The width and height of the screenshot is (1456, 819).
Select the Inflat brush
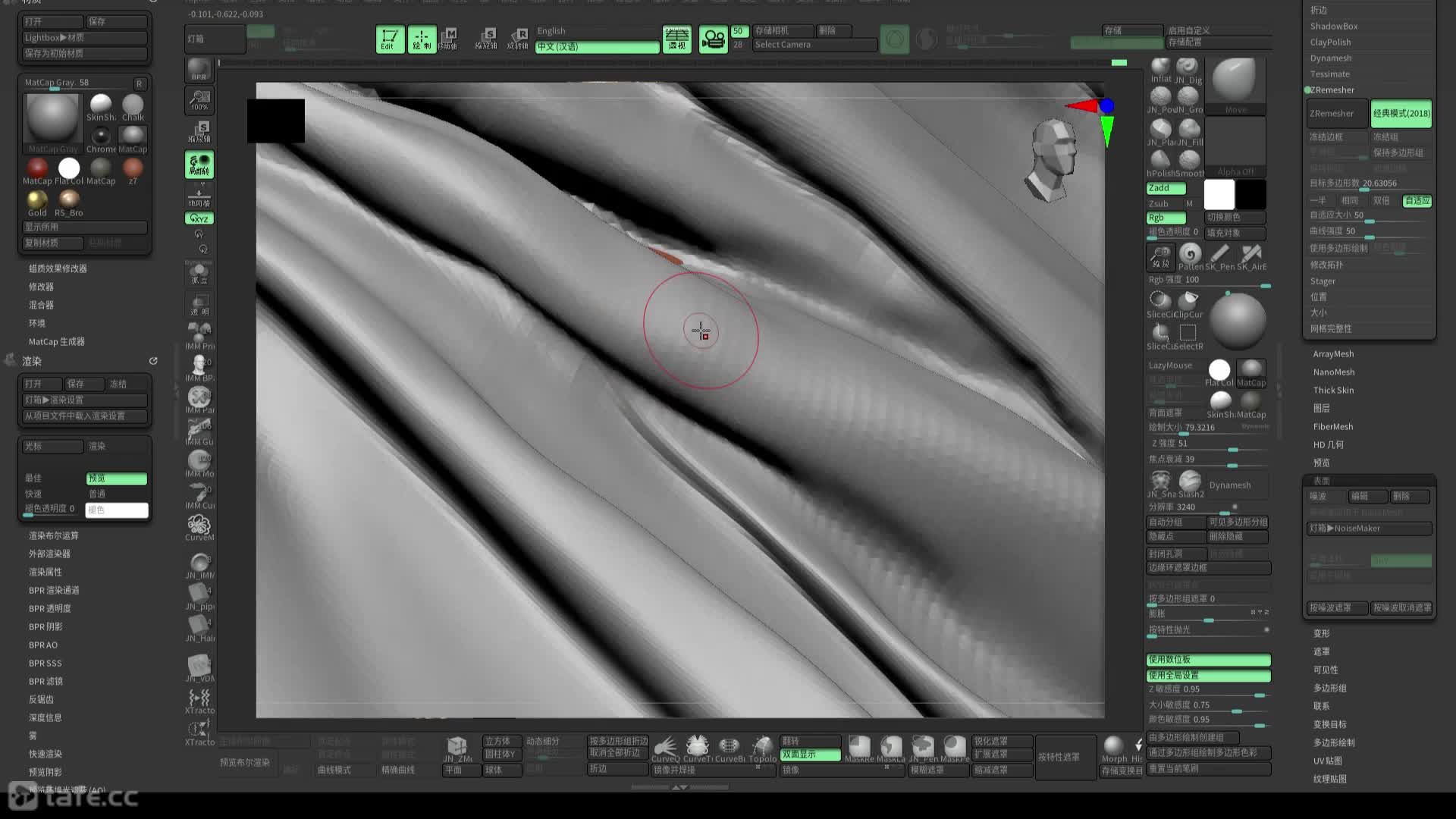pyautogui.click(x=1160, y=70)
